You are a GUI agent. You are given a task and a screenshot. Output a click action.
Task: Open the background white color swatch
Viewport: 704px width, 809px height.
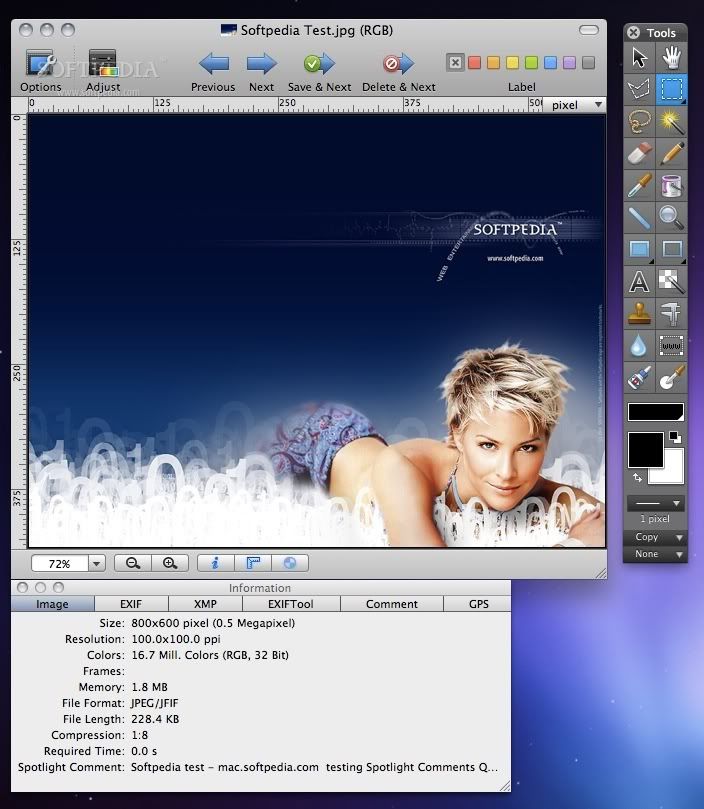point(672,472)
